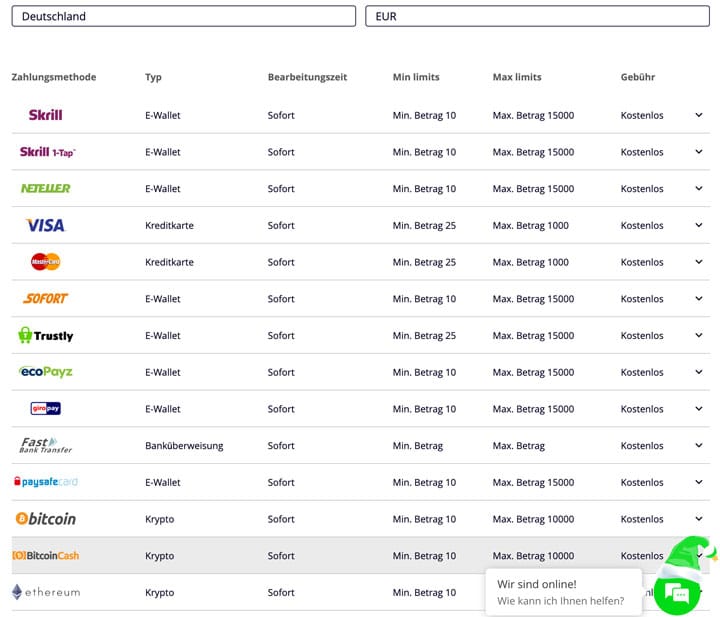Click the Zahlungsmethode column header

coord(54,77)
